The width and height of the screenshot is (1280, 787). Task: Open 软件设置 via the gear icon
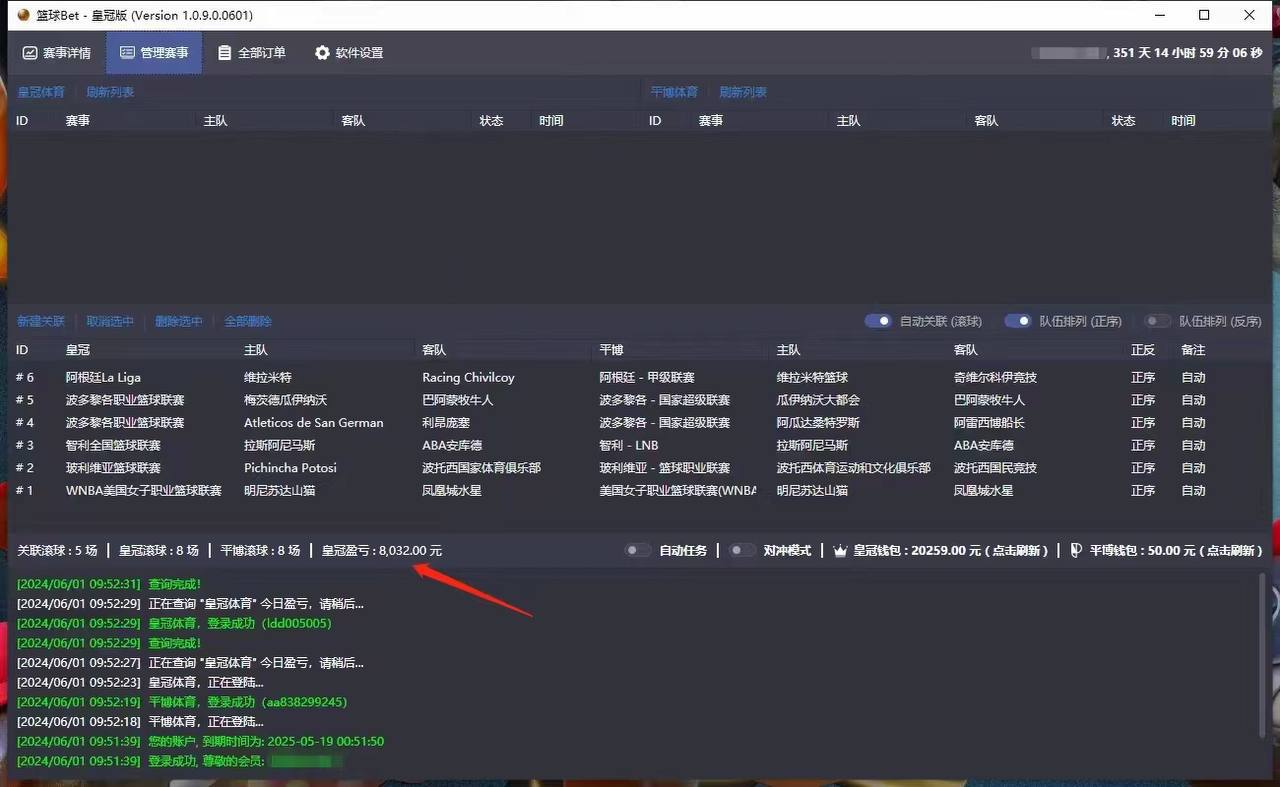[322, 53]
